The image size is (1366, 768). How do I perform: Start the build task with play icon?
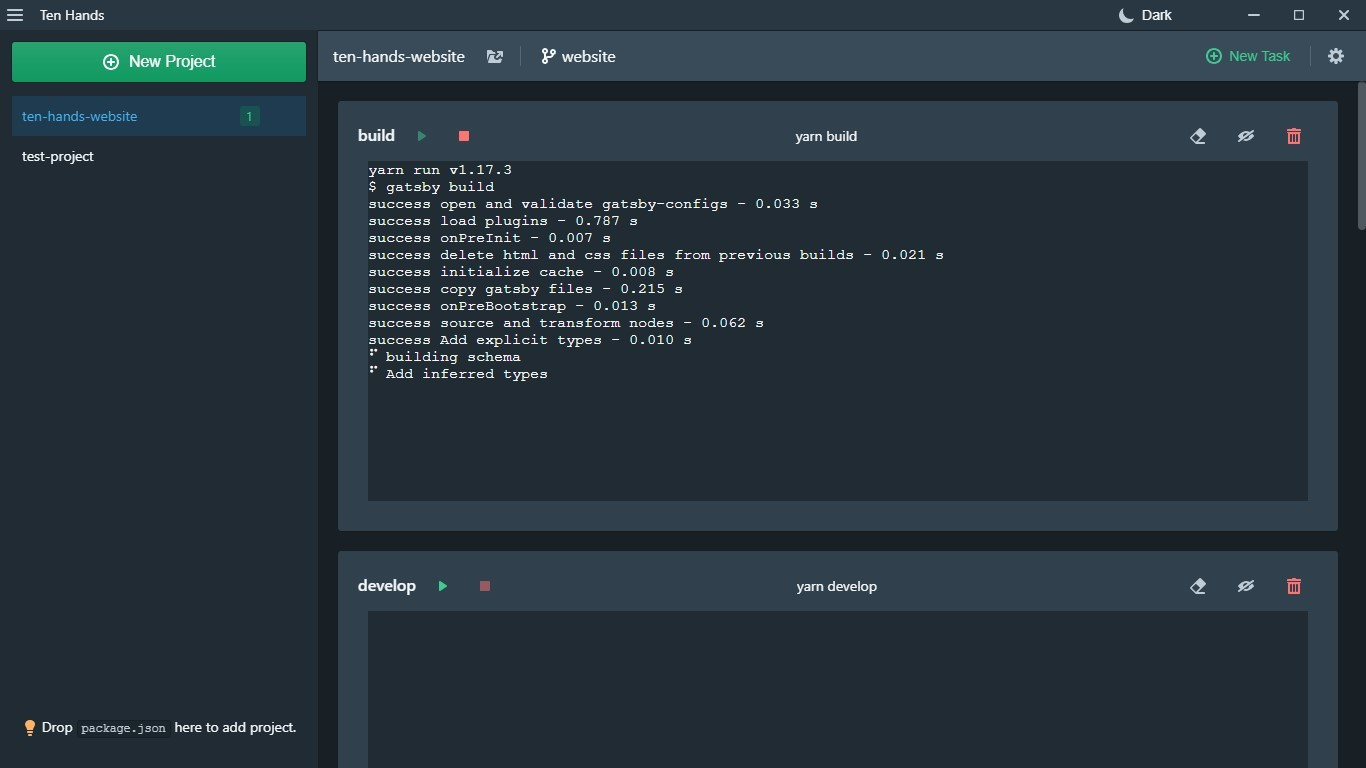(x=422, y=136)
